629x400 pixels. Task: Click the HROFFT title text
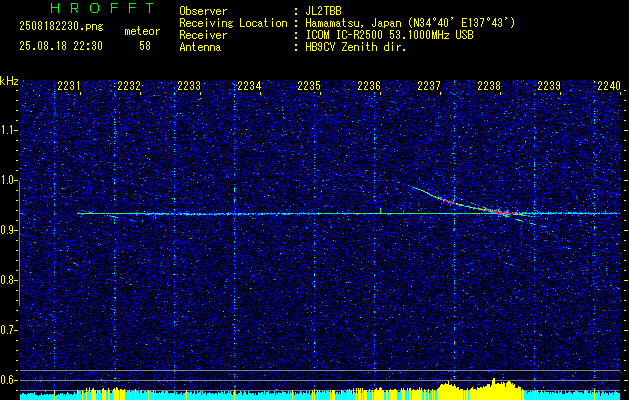click(103, 8)
